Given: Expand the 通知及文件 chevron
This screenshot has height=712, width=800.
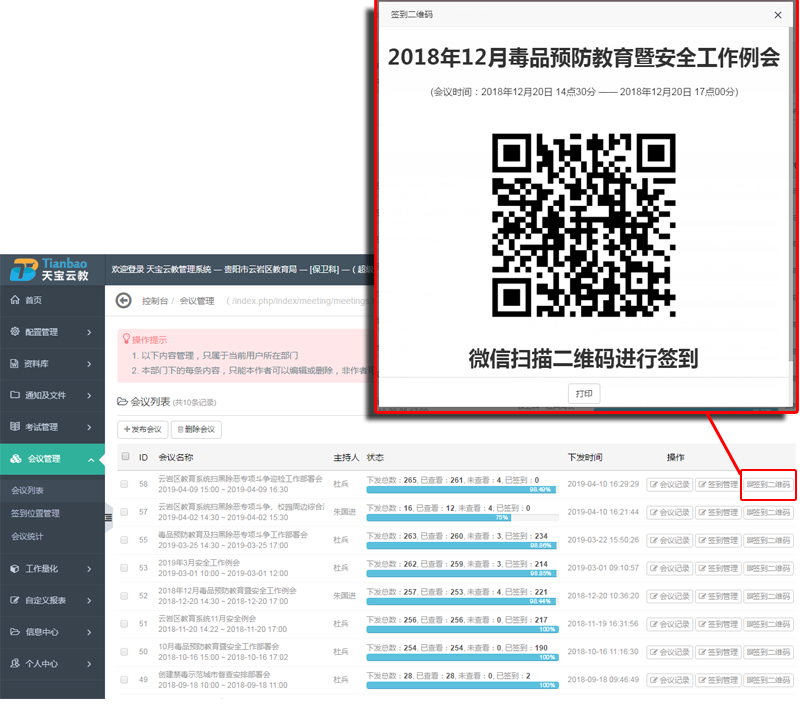Looking at the screenshot, I should (89, 395).
